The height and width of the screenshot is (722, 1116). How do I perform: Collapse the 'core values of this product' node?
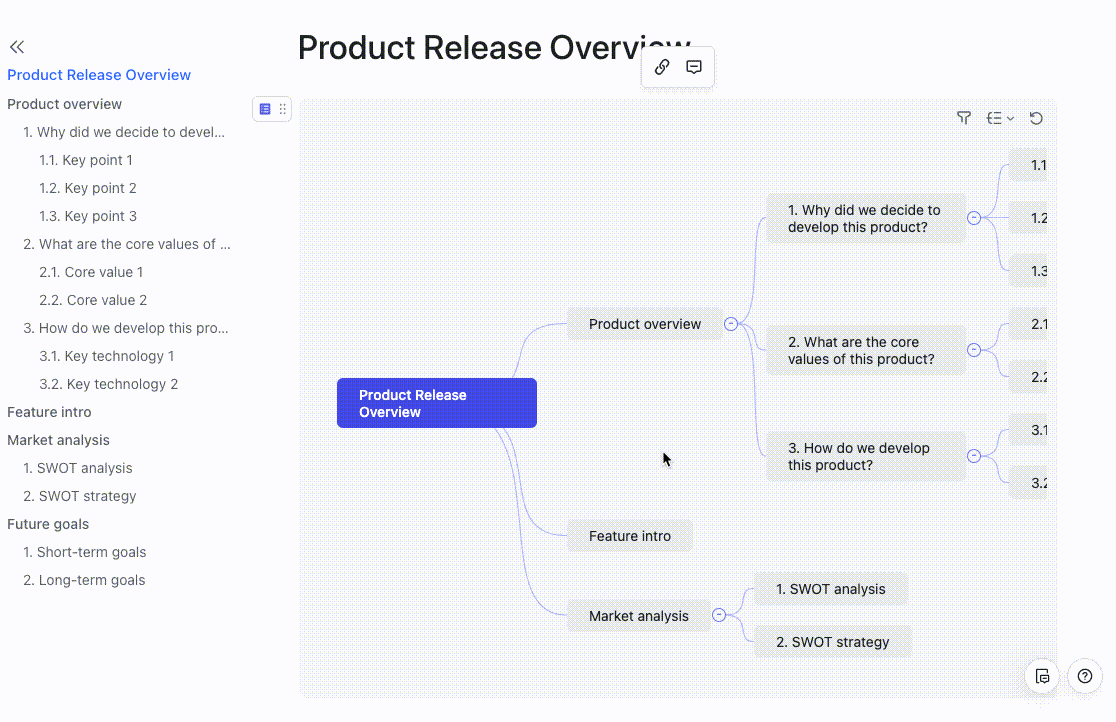(974, 350)
